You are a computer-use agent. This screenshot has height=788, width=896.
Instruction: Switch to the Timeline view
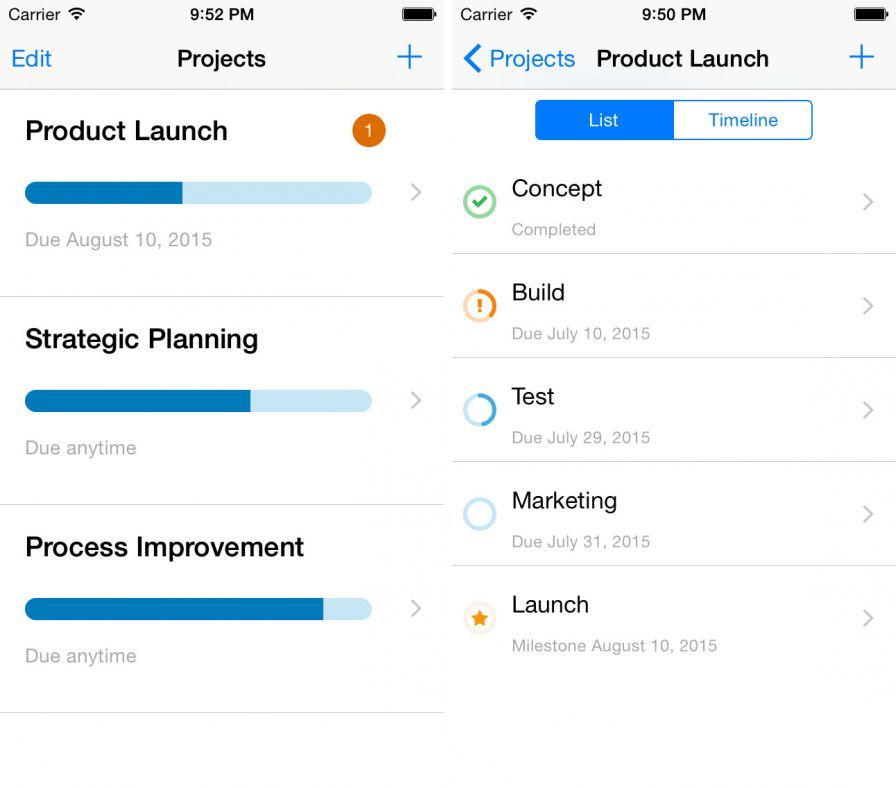click(x=742, y=120)
